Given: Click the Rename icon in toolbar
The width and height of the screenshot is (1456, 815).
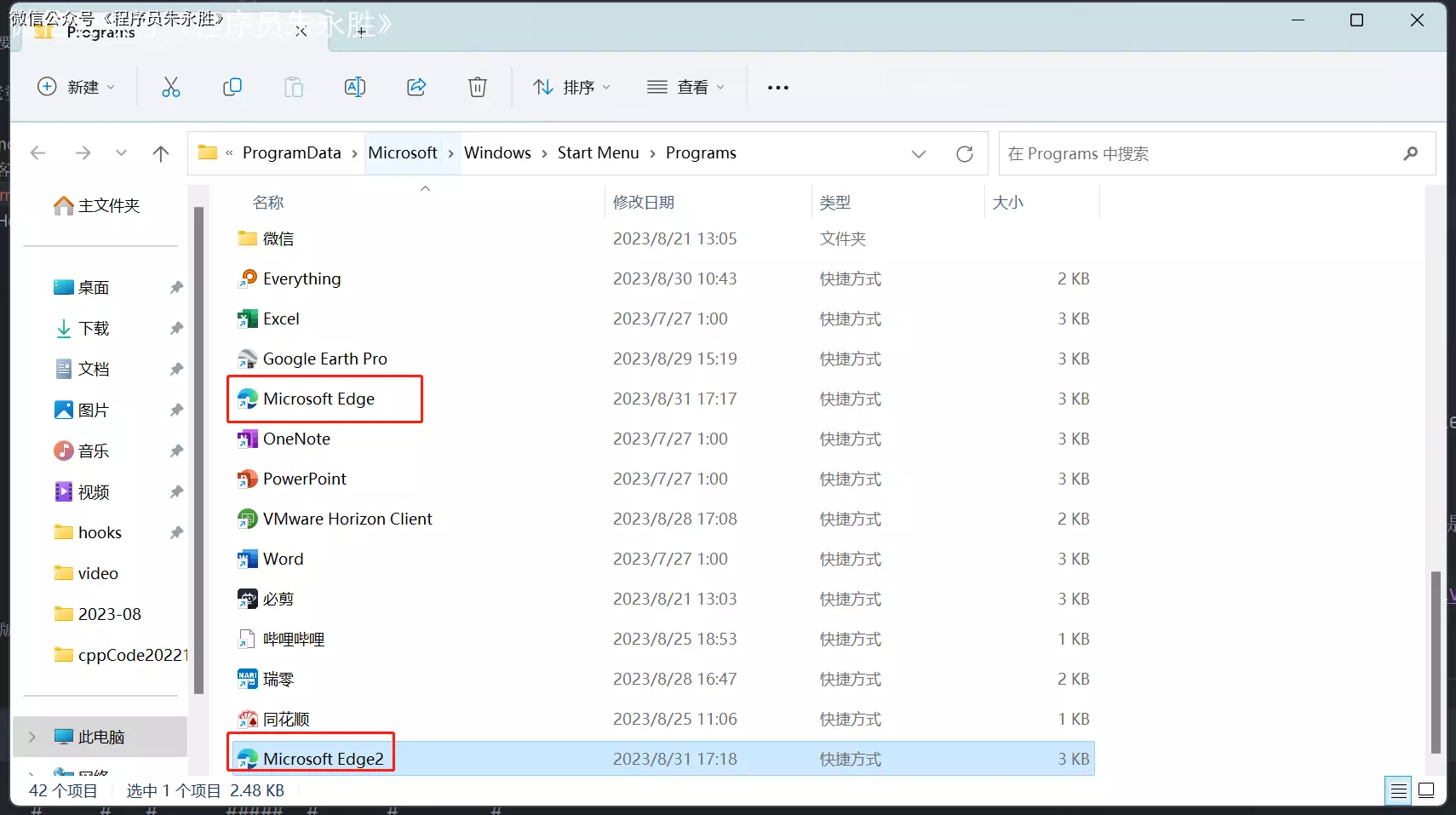Looking at the screenshot, I should tap(354, 87).
